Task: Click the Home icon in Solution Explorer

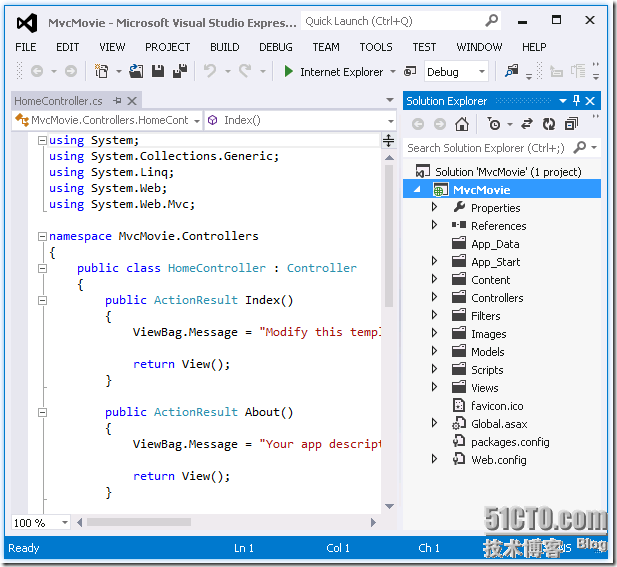Action: point(461,124)
